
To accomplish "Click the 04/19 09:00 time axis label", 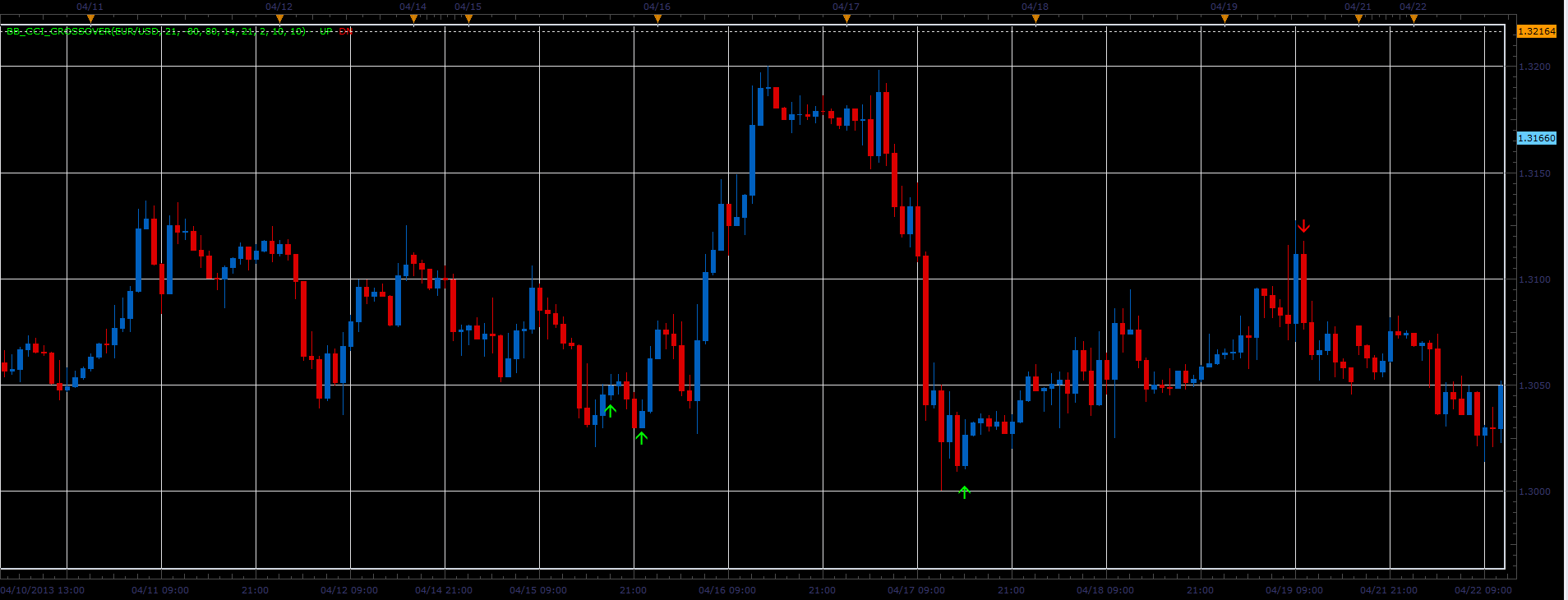I will coord(1294,590).
